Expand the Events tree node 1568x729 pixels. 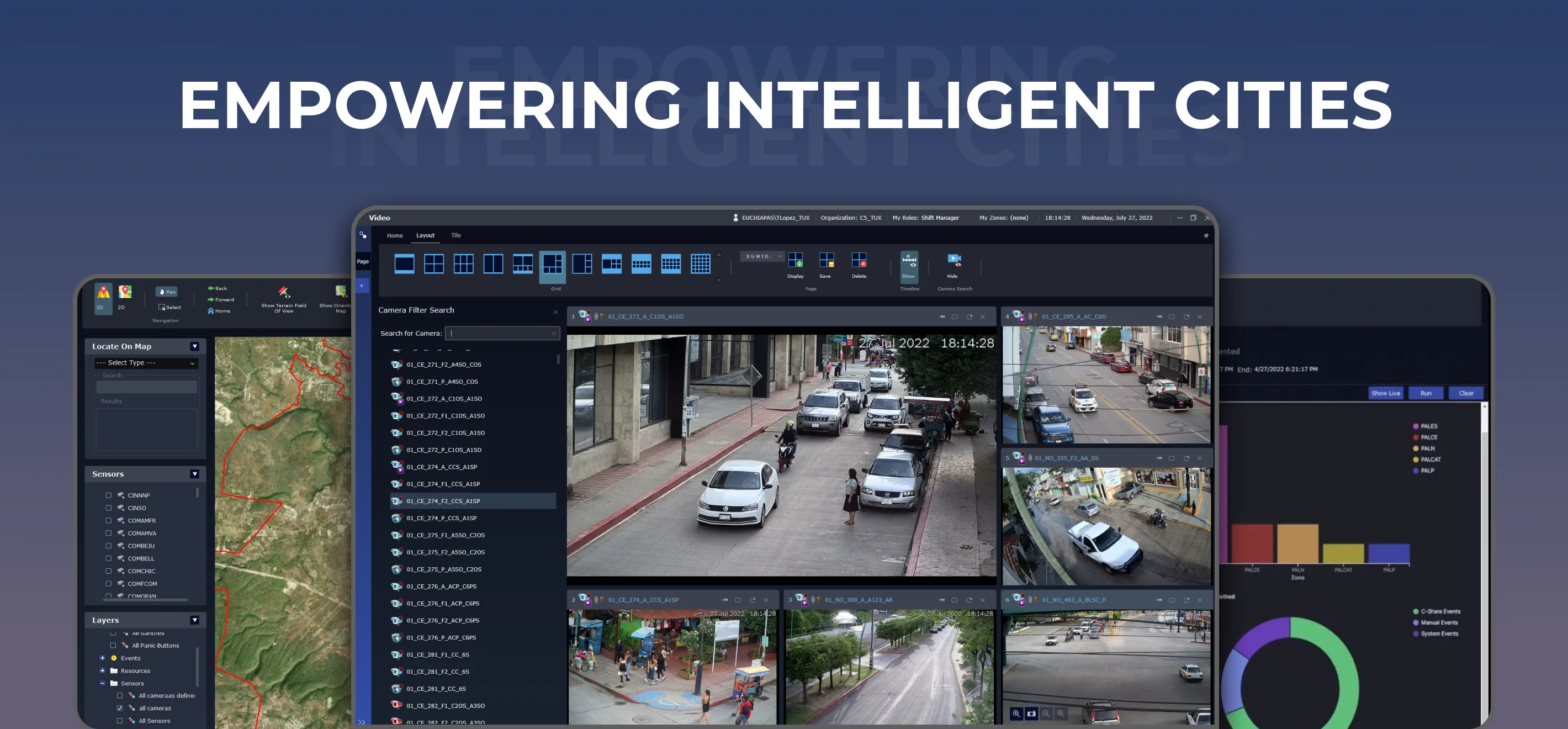(102, 658)
